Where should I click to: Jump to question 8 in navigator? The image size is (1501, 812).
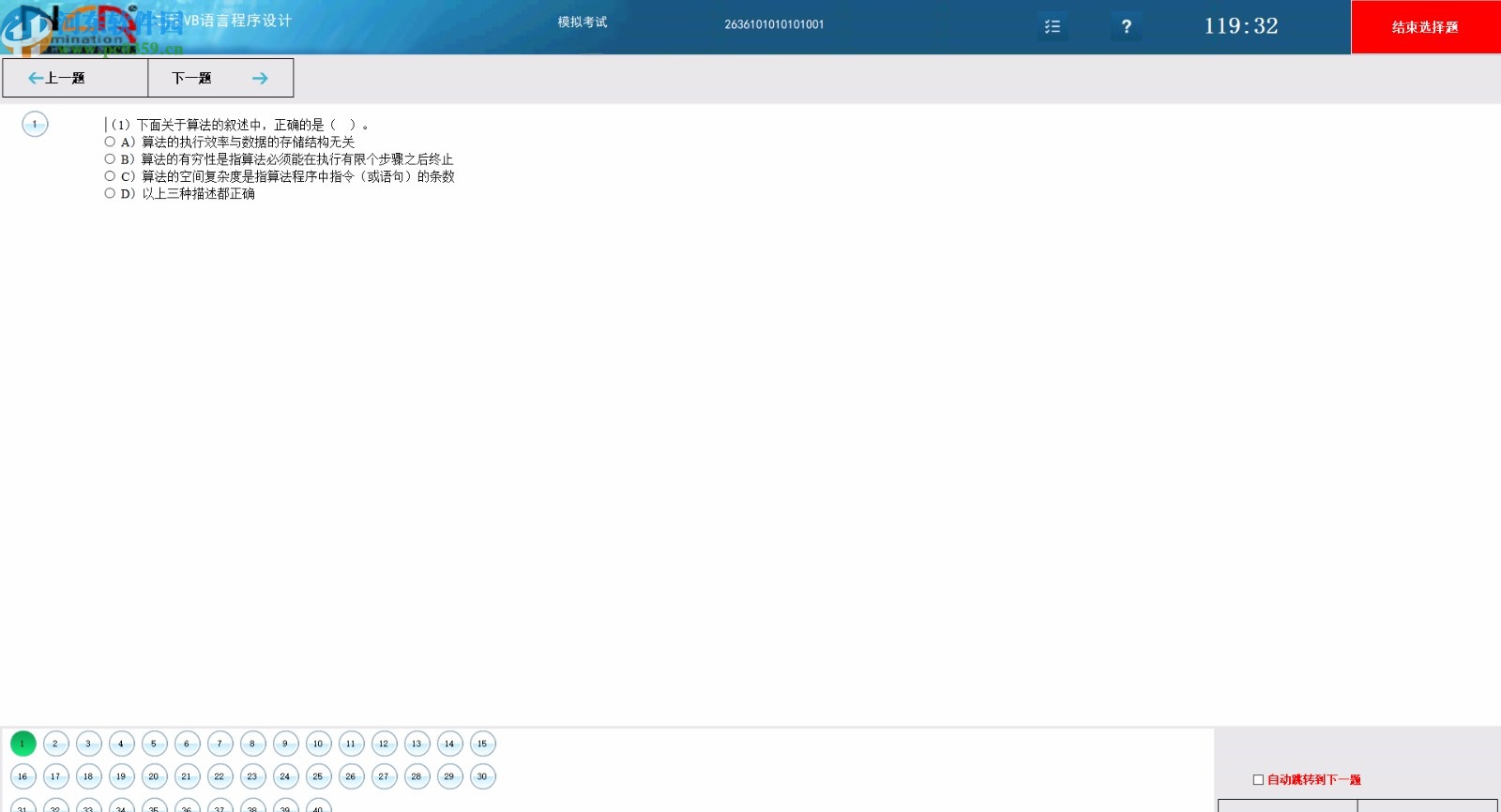252,744
